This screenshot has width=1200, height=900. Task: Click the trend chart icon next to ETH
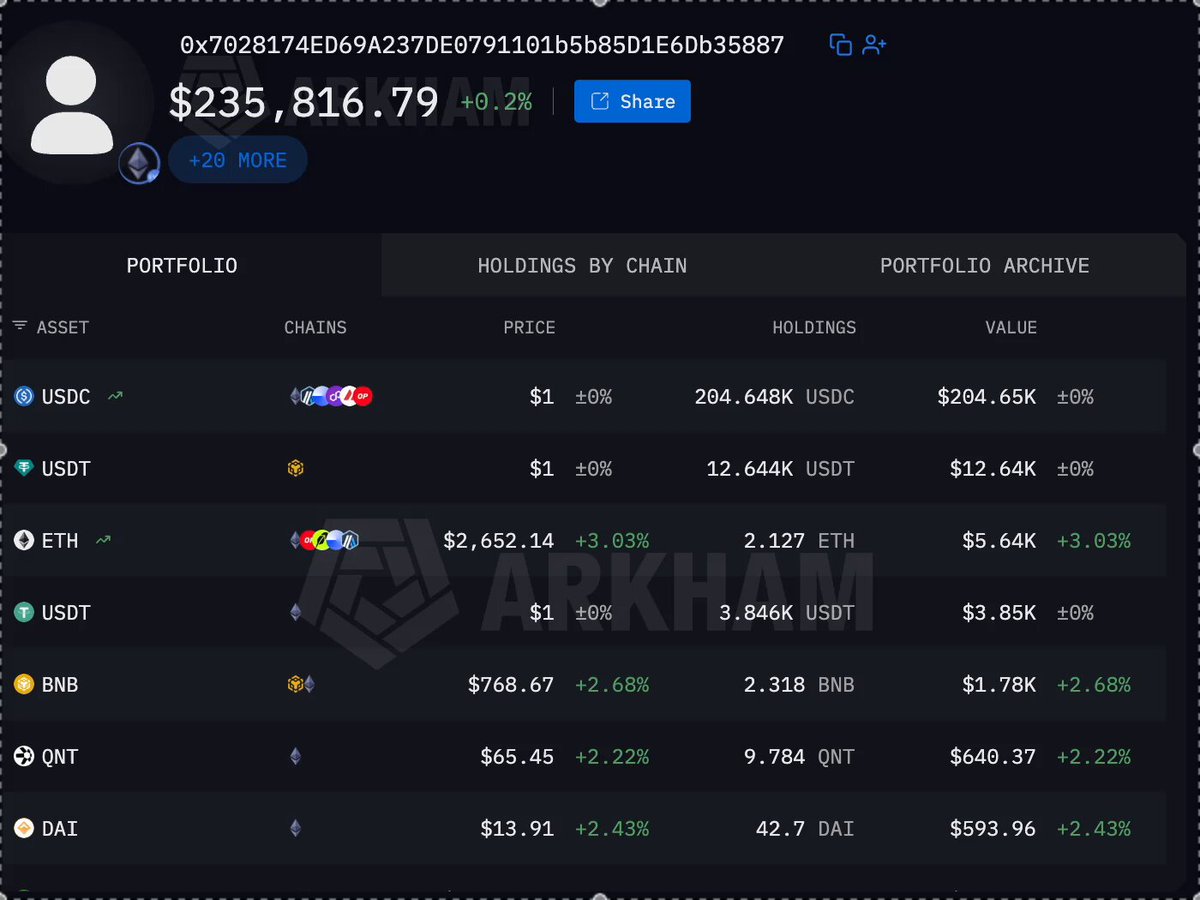click(x=103, y=541)
